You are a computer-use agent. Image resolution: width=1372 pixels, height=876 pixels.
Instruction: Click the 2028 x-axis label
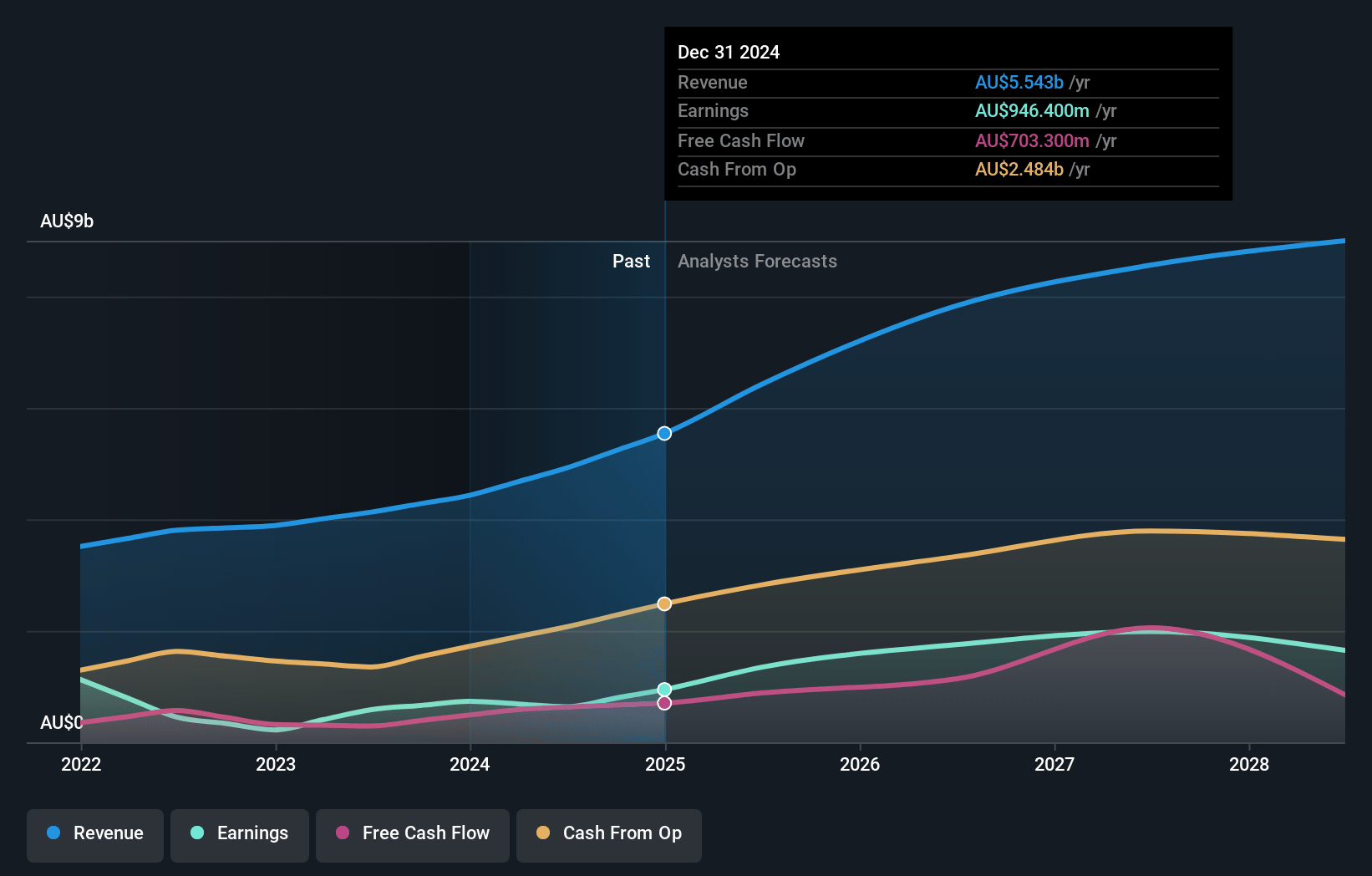coord(1249,764)
